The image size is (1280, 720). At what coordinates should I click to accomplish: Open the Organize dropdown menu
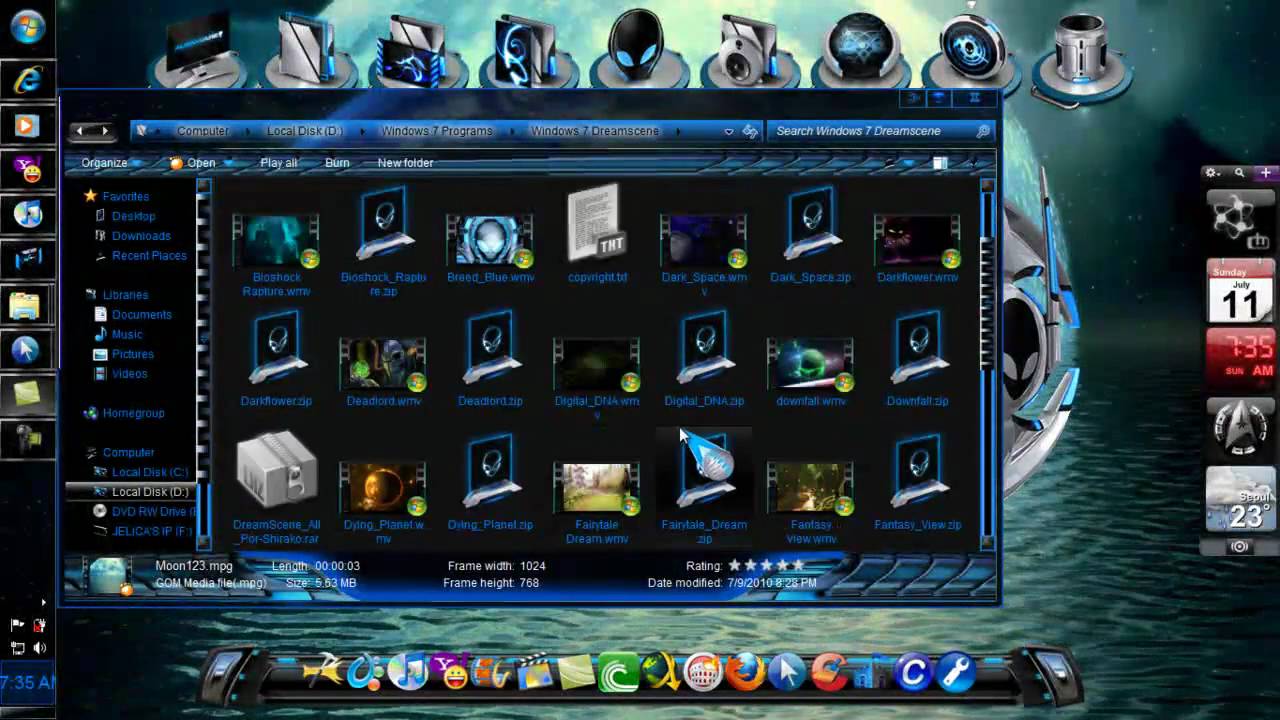pyautogui.click(x=112, y=163)
